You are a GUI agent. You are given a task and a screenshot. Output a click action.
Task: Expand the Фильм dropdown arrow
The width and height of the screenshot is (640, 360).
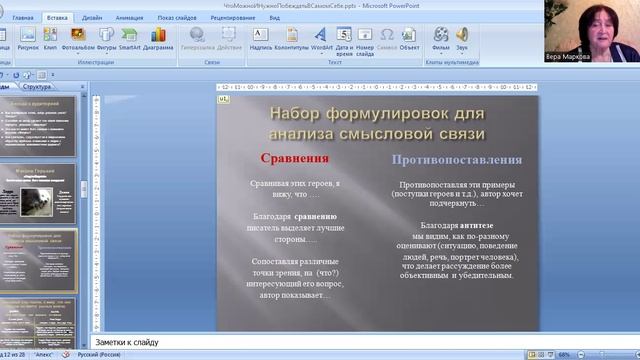441,53
